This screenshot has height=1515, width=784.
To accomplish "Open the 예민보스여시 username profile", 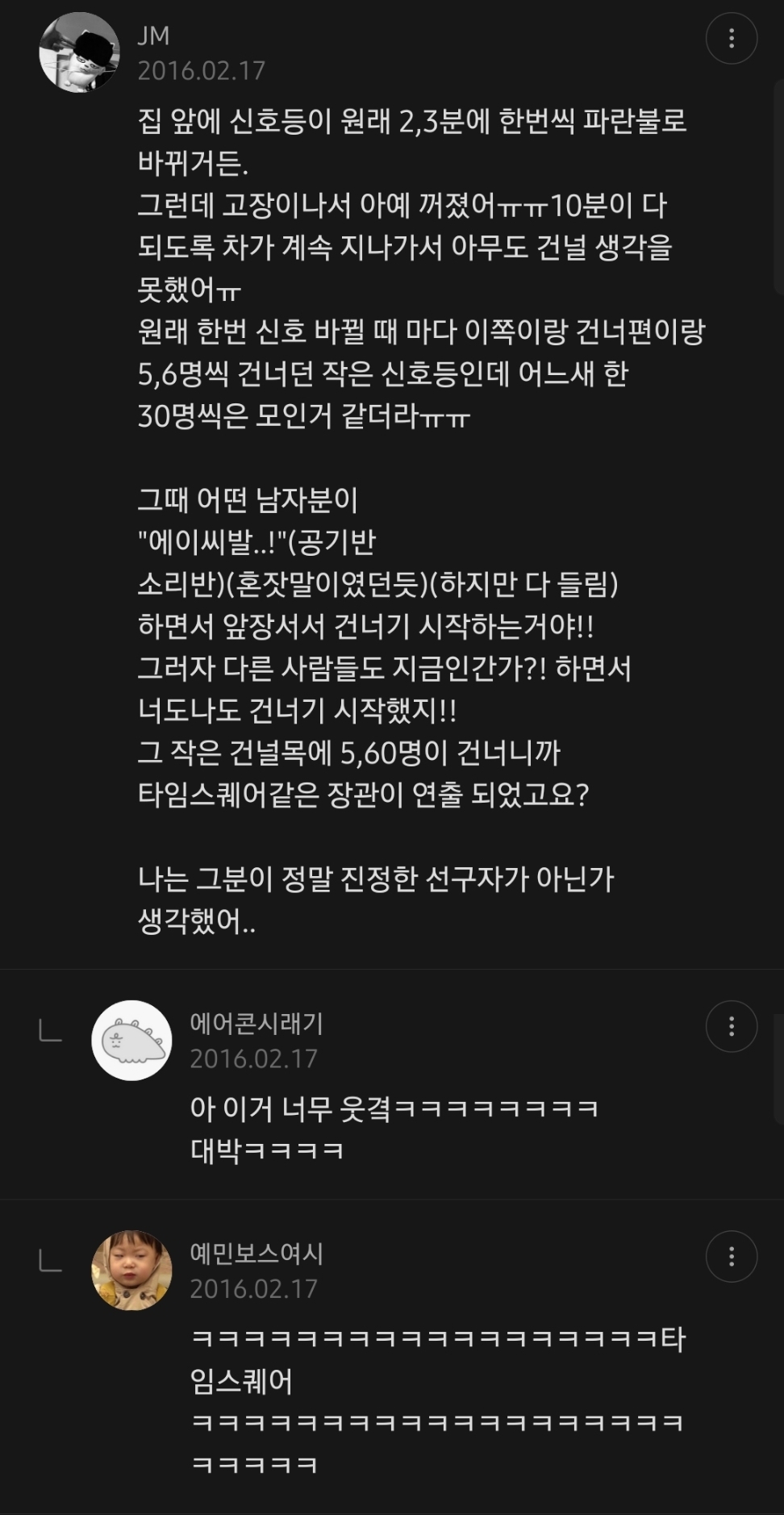I will (x=256, y=1253).
